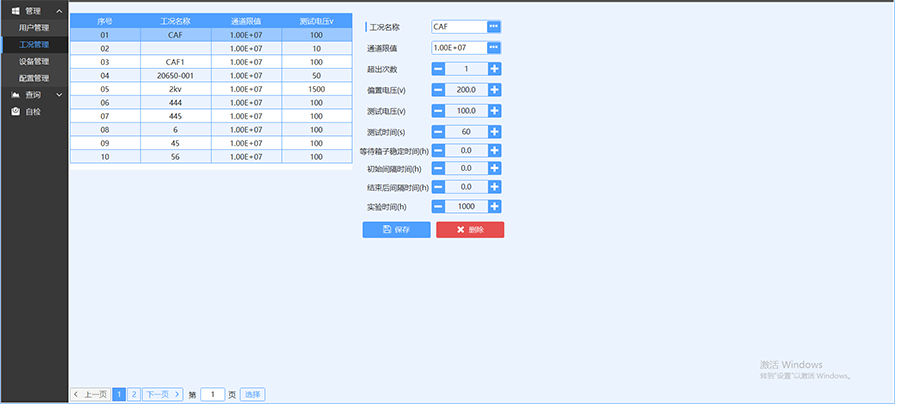Screen dimensions: 900x404
Task: Select the table row named 20650-001
Action: tap(174, 75)
